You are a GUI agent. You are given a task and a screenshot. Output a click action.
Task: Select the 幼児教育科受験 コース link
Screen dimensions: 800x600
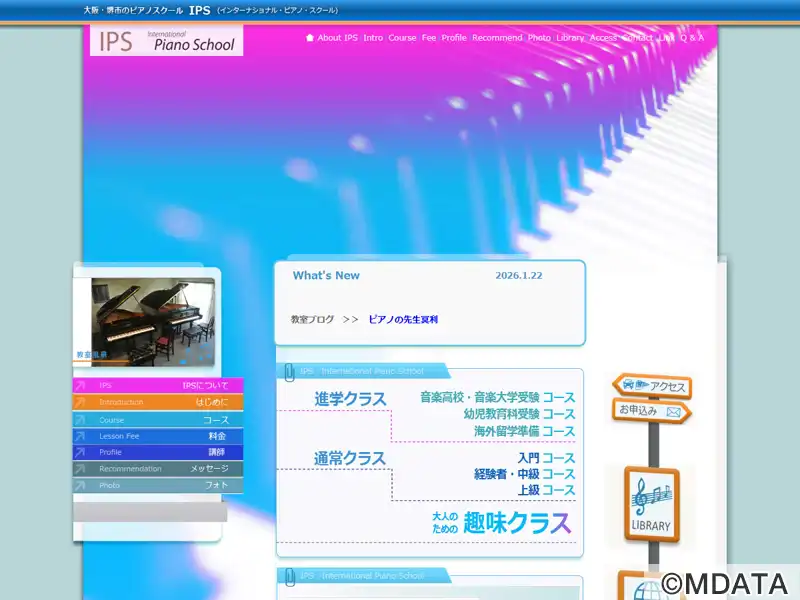tap(518, 414)
